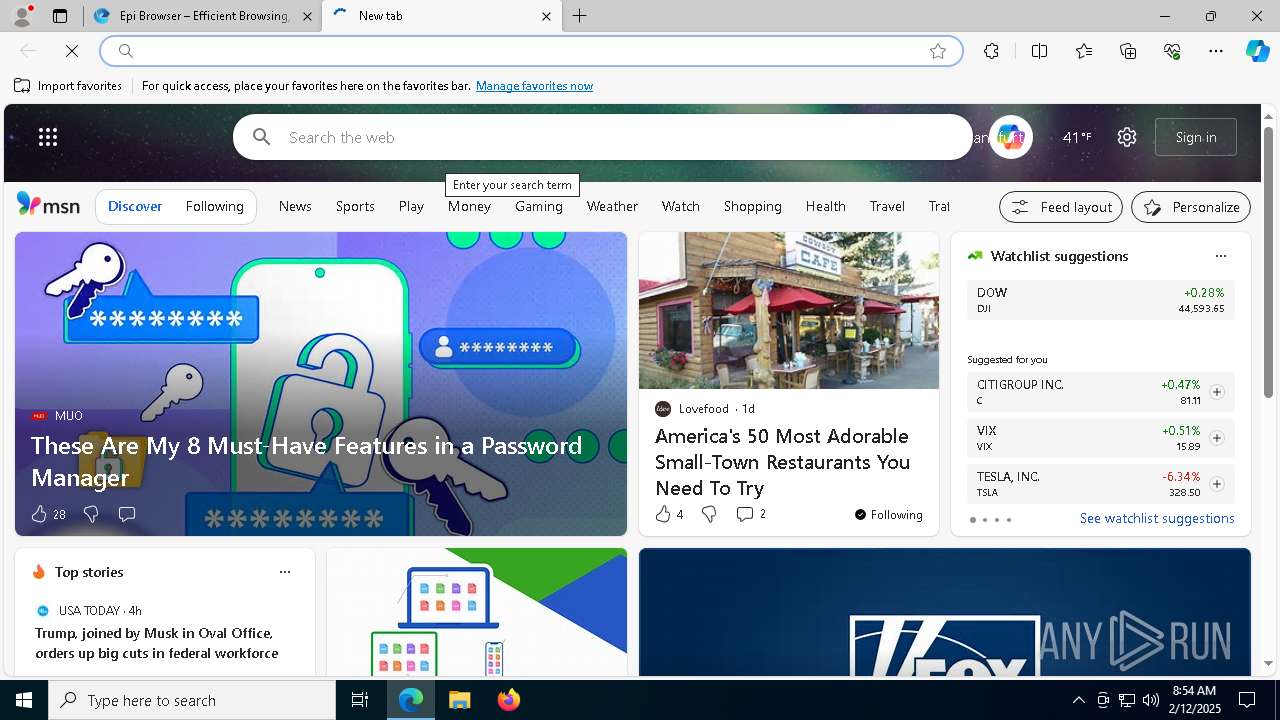Add VIX to watchlist
This screenshot has height=720, width=1280.
coord(1216,438)
